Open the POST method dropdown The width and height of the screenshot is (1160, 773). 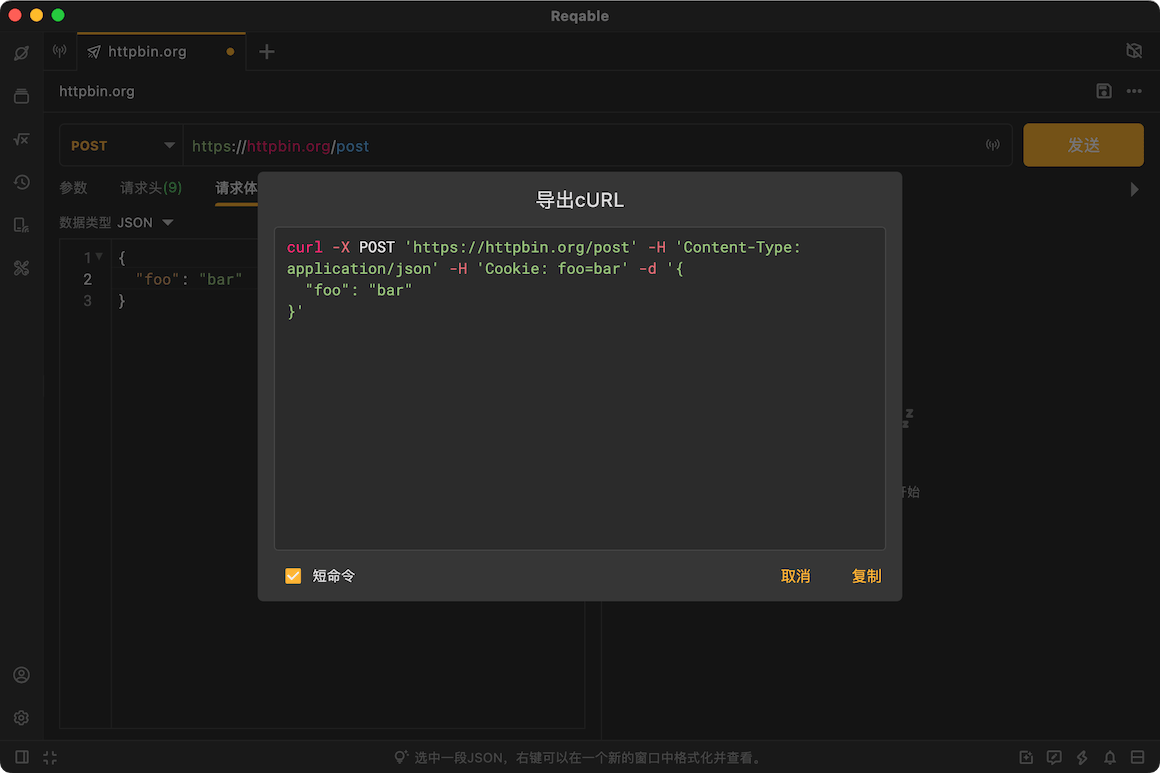tap(121, 146)
